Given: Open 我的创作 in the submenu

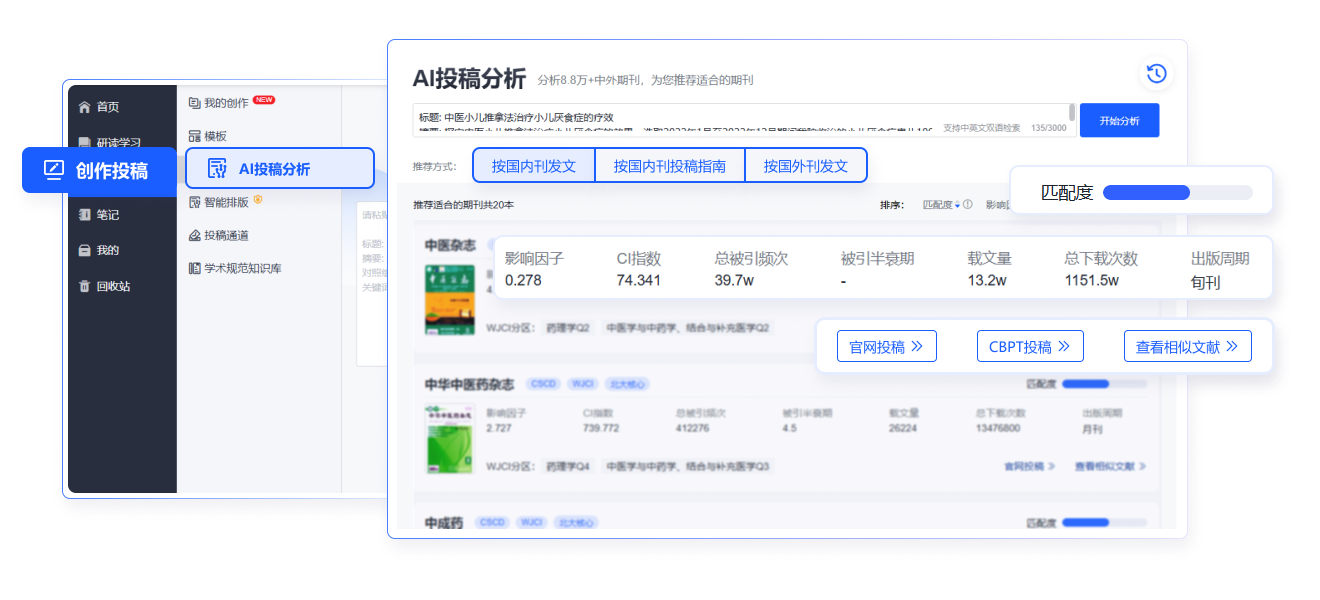Looking at the screenshot, I should (225, 102).
